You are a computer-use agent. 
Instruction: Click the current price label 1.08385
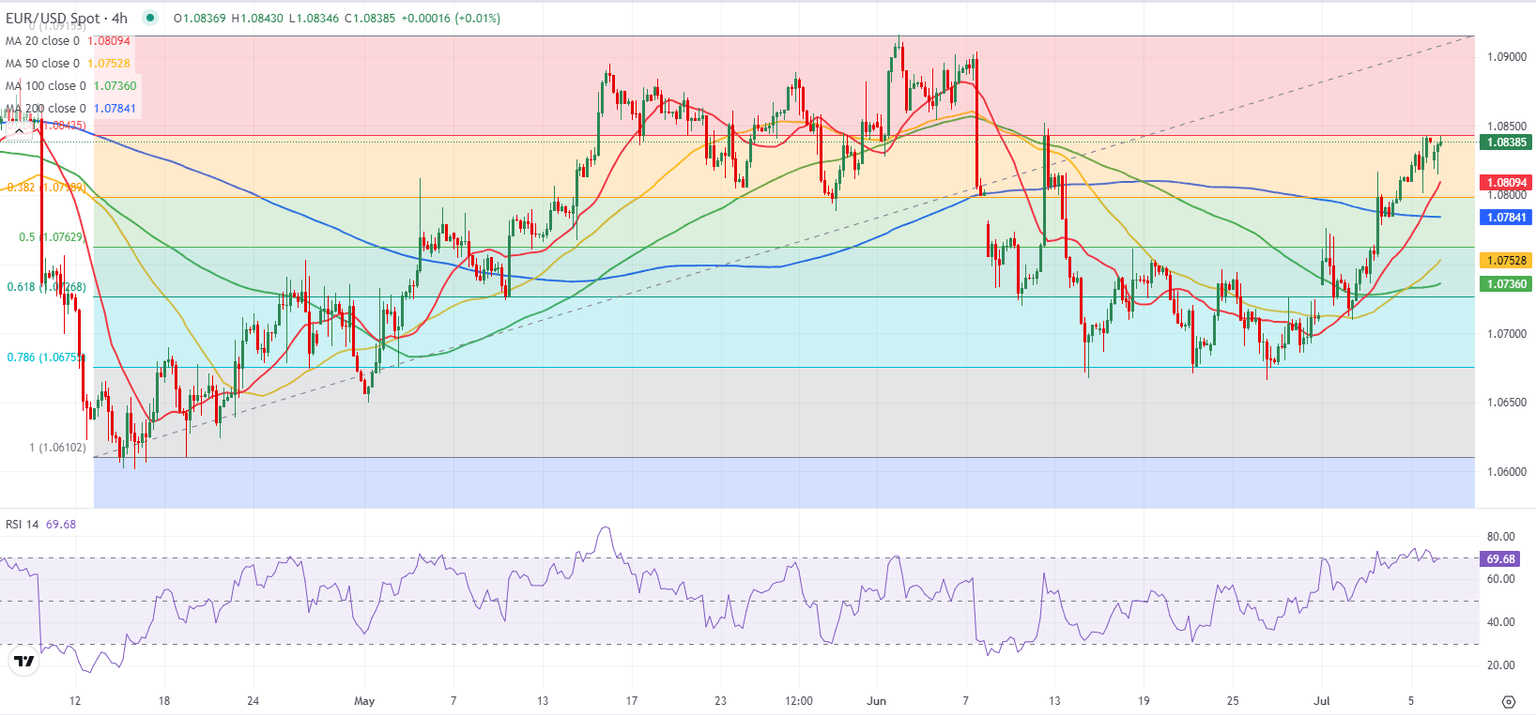pyautogui.click(x=1504, y=143)
